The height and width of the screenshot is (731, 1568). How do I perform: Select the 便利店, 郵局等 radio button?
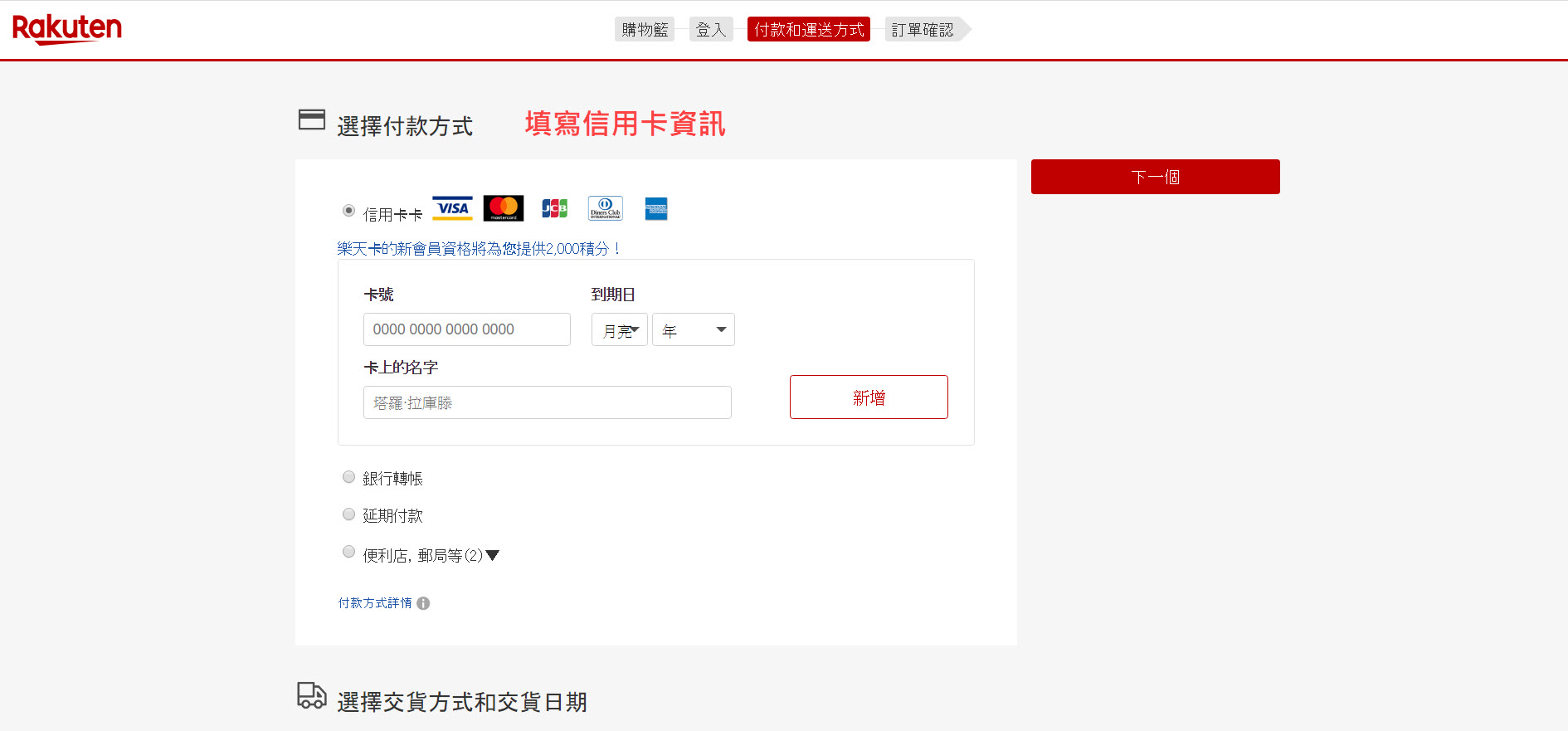coord(349,552)
